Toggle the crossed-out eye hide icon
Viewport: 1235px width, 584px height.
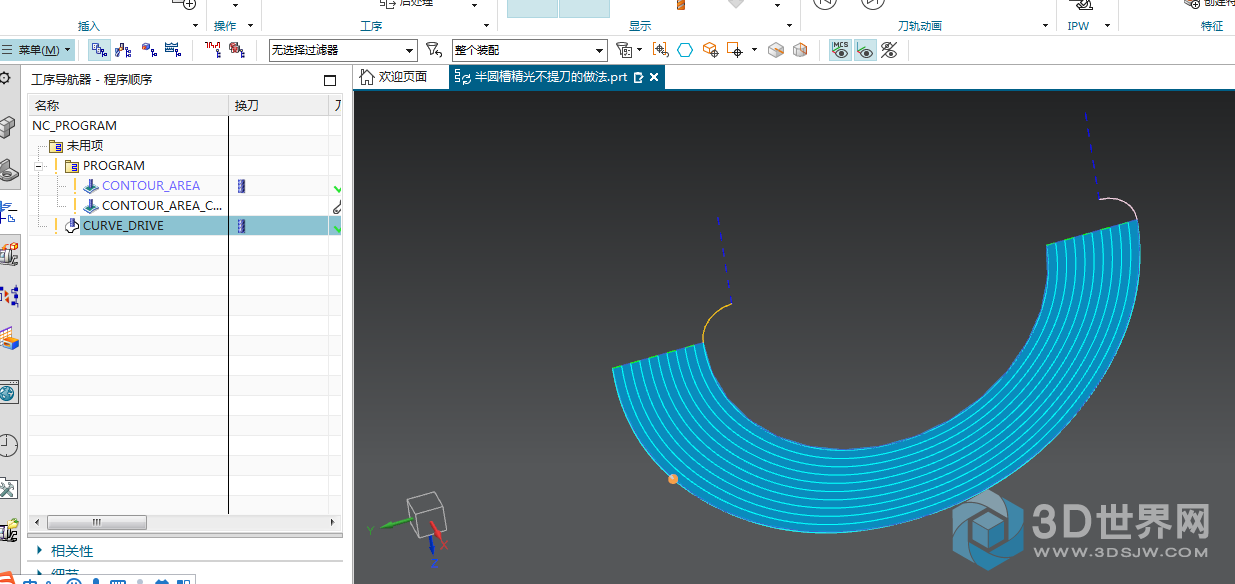click(x=889, y=49)
